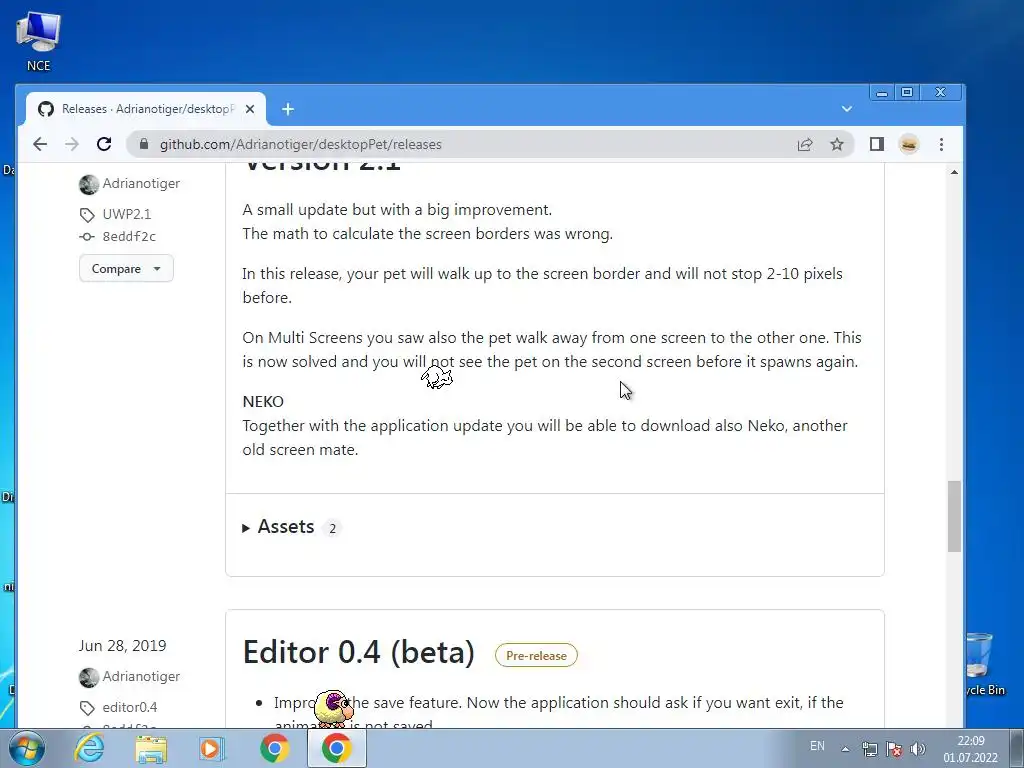Open the UWP2.1 tag link
The width and height of the screenshot is (1024, 768).
127,214
